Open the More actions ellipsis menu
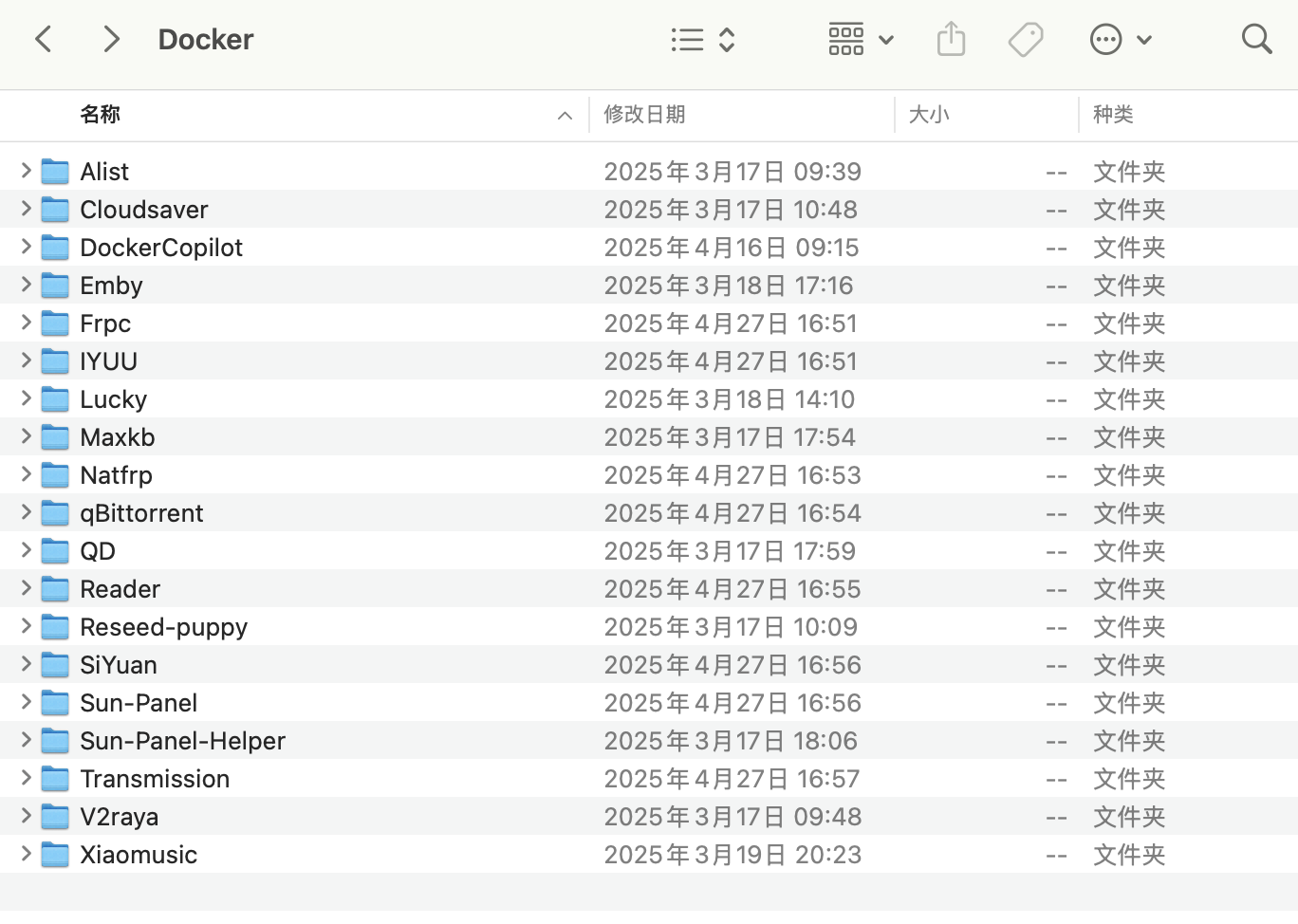Viewport: 1298px width, 924px height. point(1121,40)
